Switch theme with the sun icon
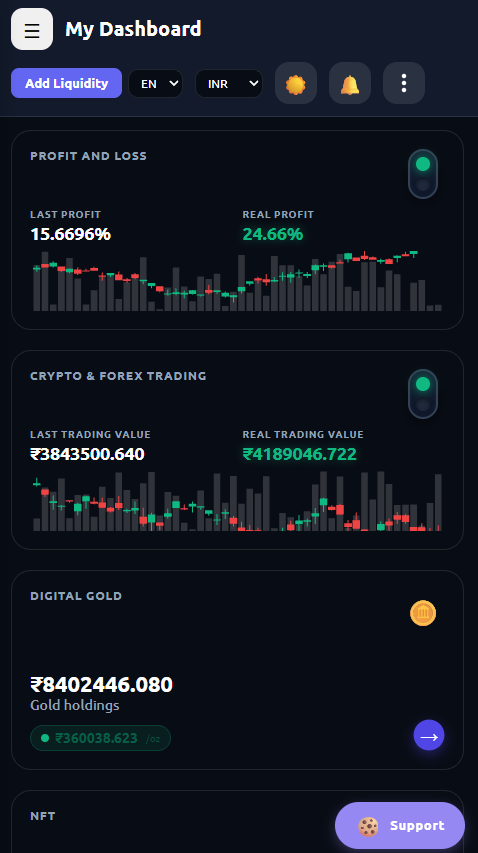The height and width of the screenshot is (853, 478). (296, 83)
